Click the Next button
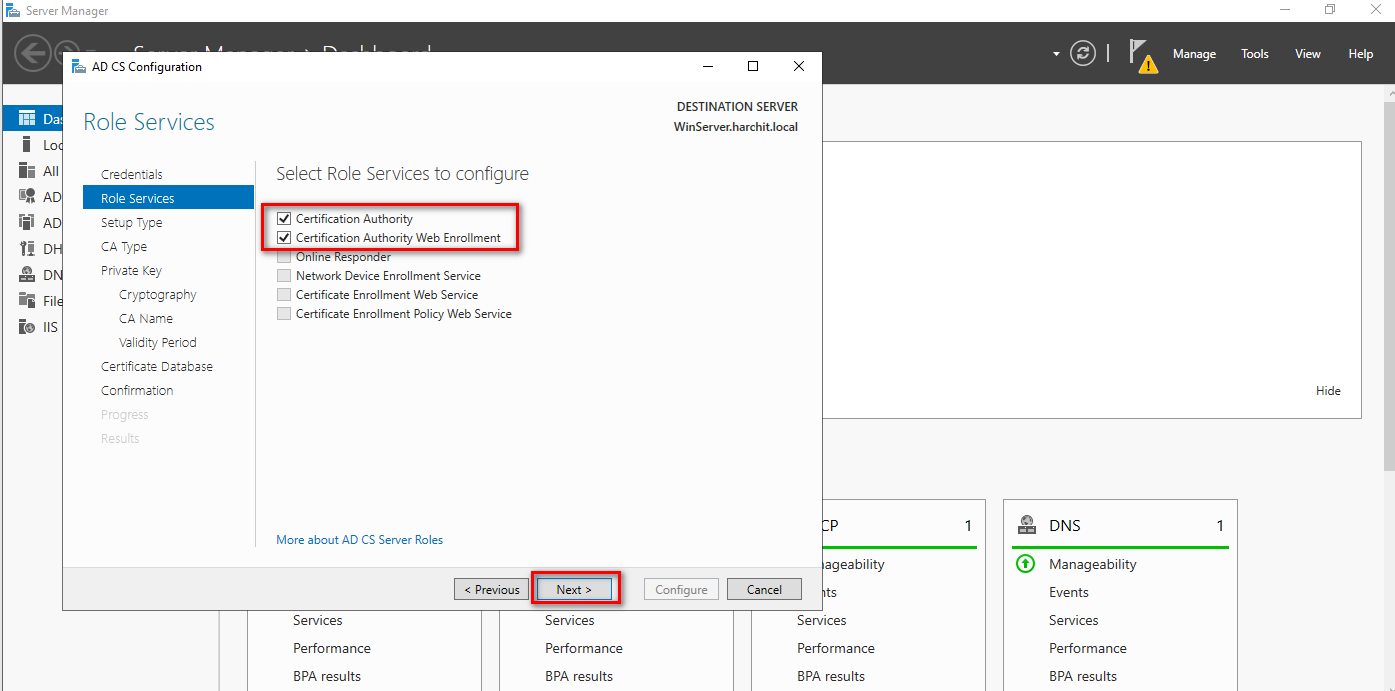Viewport: 1395px width, 691px height. click(x=574, y=589)
